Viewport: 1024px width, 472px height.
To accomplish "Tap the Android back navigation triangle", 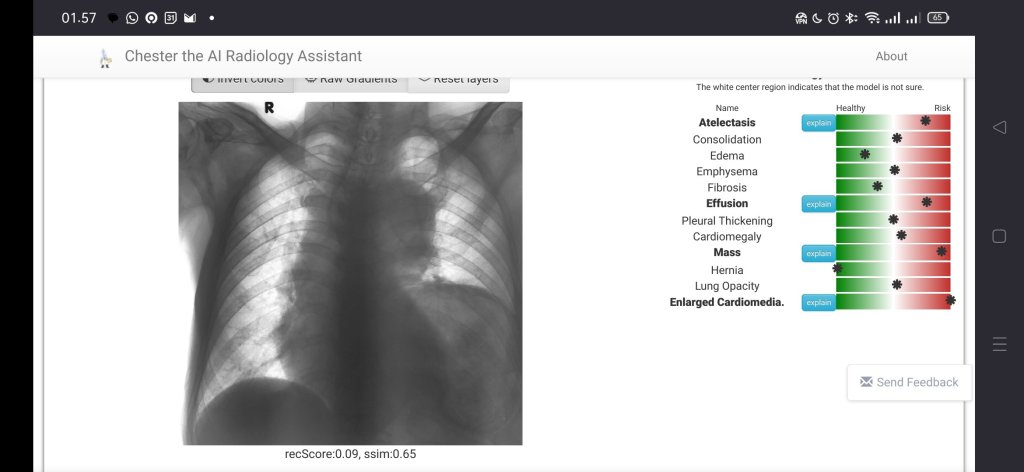I will [x=998, y=127].
